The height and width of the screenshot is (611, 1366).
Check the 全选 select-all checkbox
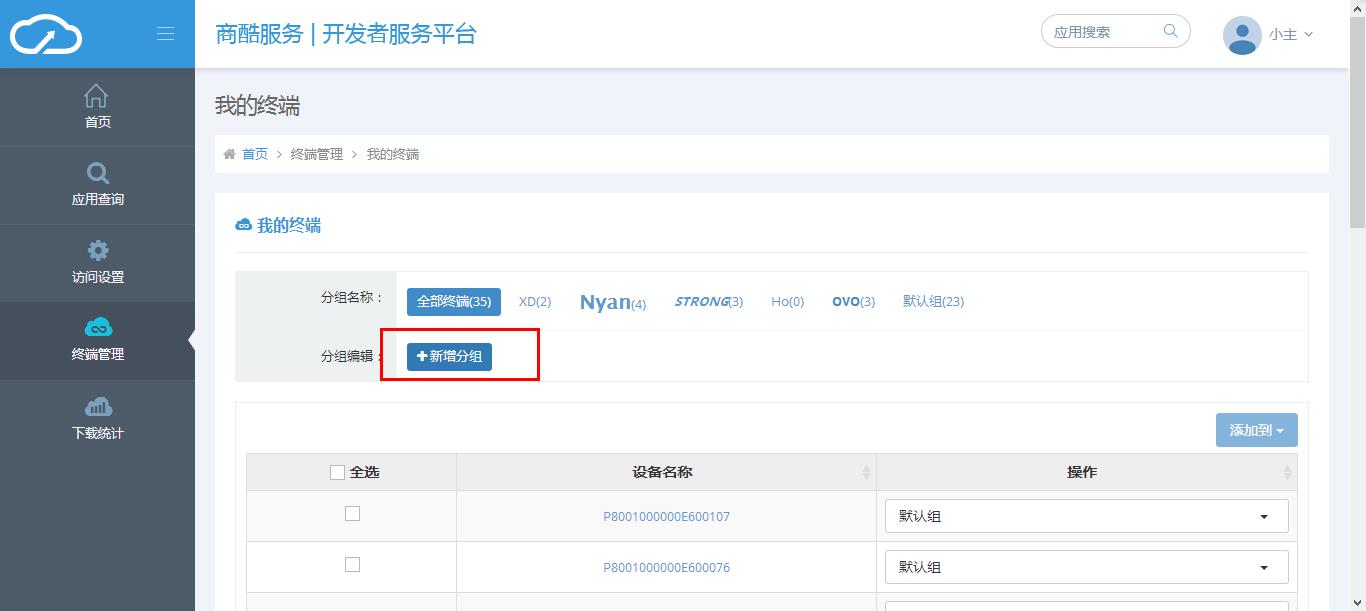click(x=337, y=473)
